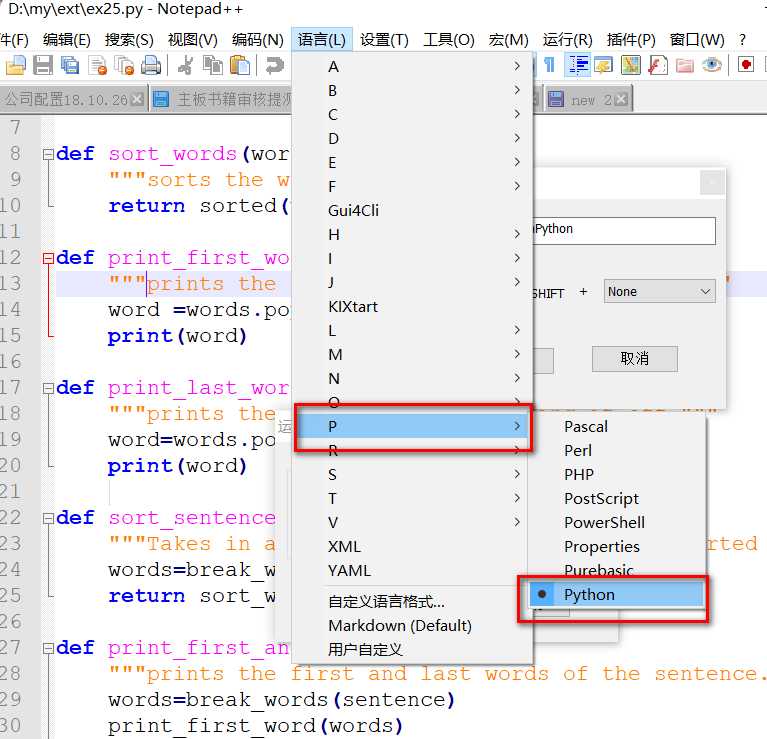This screenshot has height=739, width=767.
Task: Open 自定义语言格式... menu entry
Action: (x=412, y=602)
